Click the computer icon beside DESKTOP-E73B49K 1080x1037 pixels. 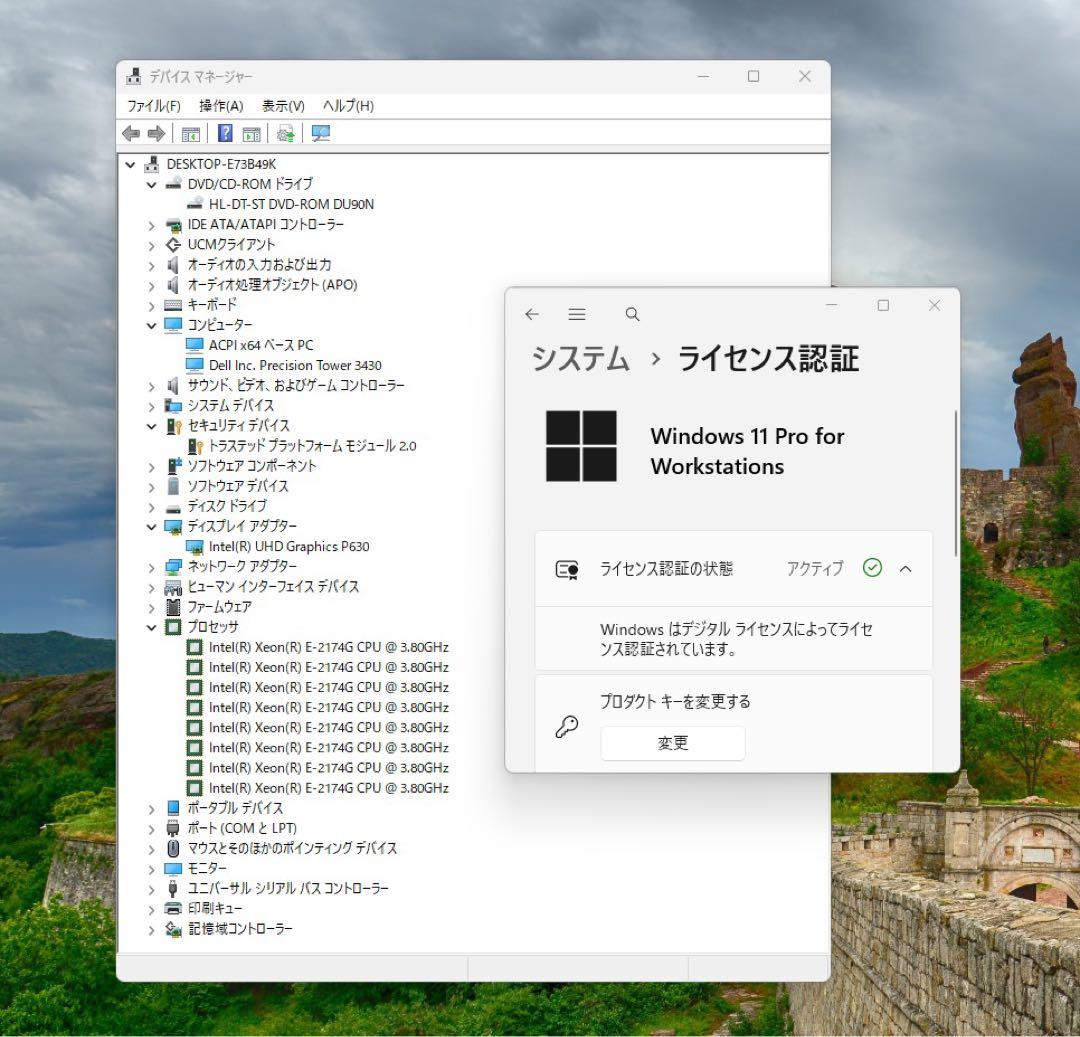click(152, 164)
